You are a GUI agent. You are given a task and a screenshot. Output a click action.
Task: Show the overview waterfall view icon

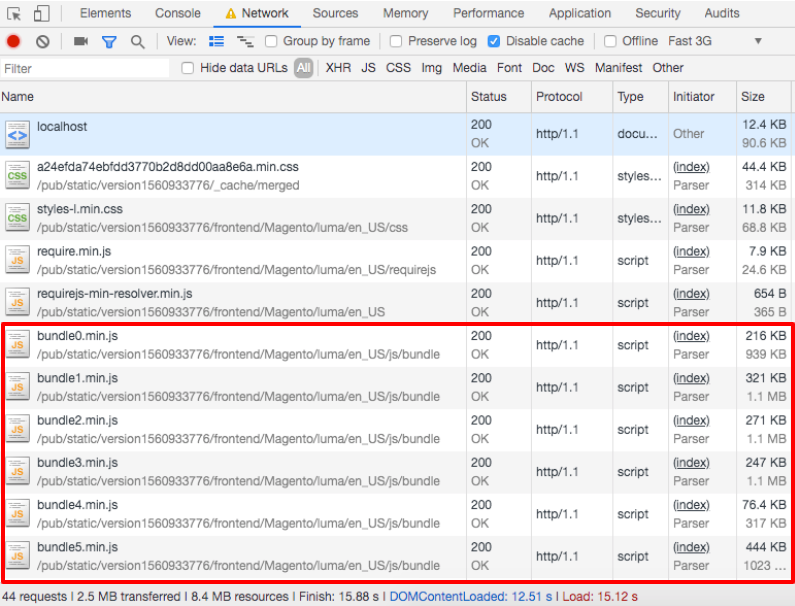[245, 41]
